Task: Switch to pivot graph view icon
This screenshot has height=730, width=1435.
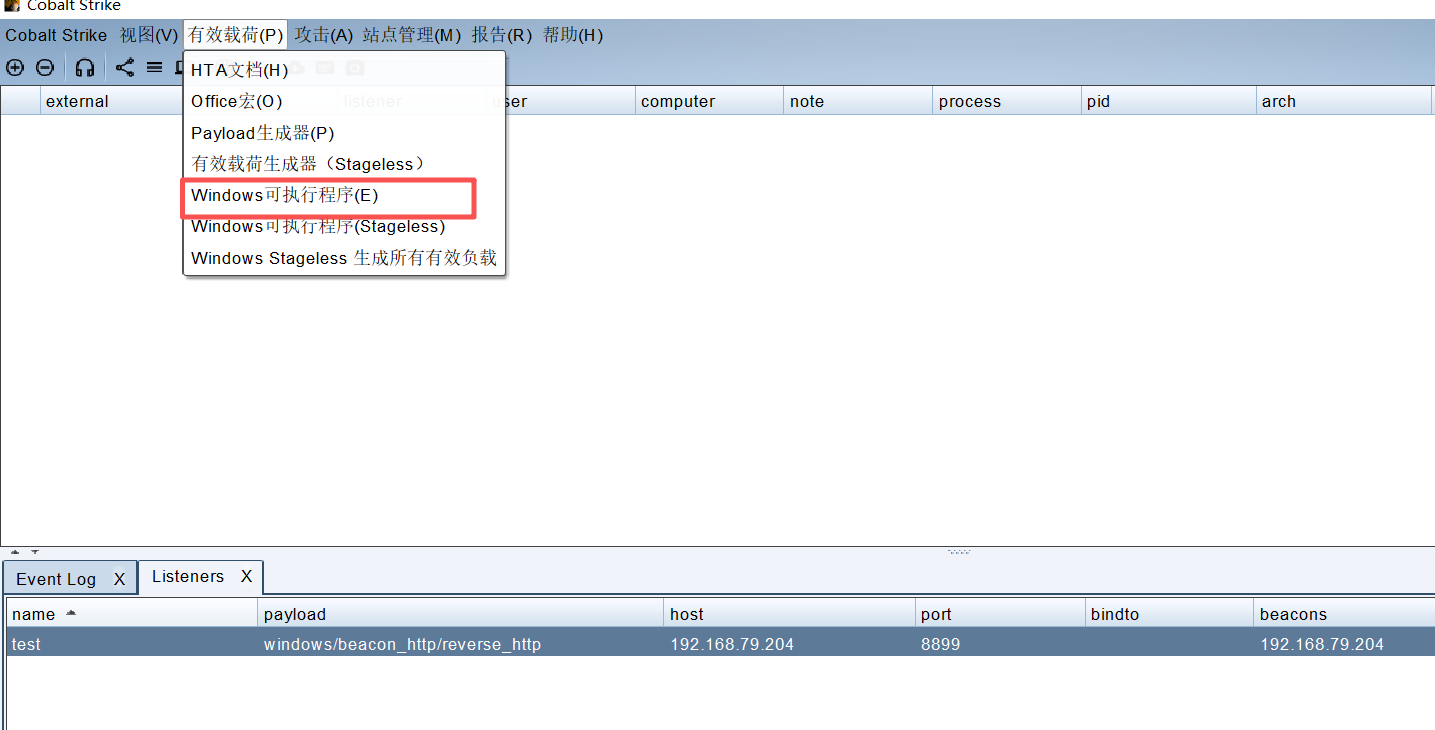Action: click(124, 68)
